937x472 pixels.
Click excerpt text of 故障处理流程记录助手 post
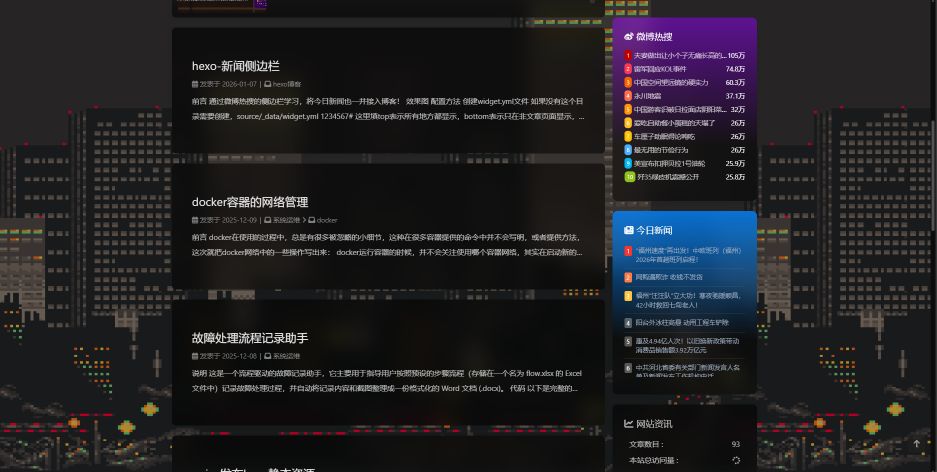pos(387,381)
